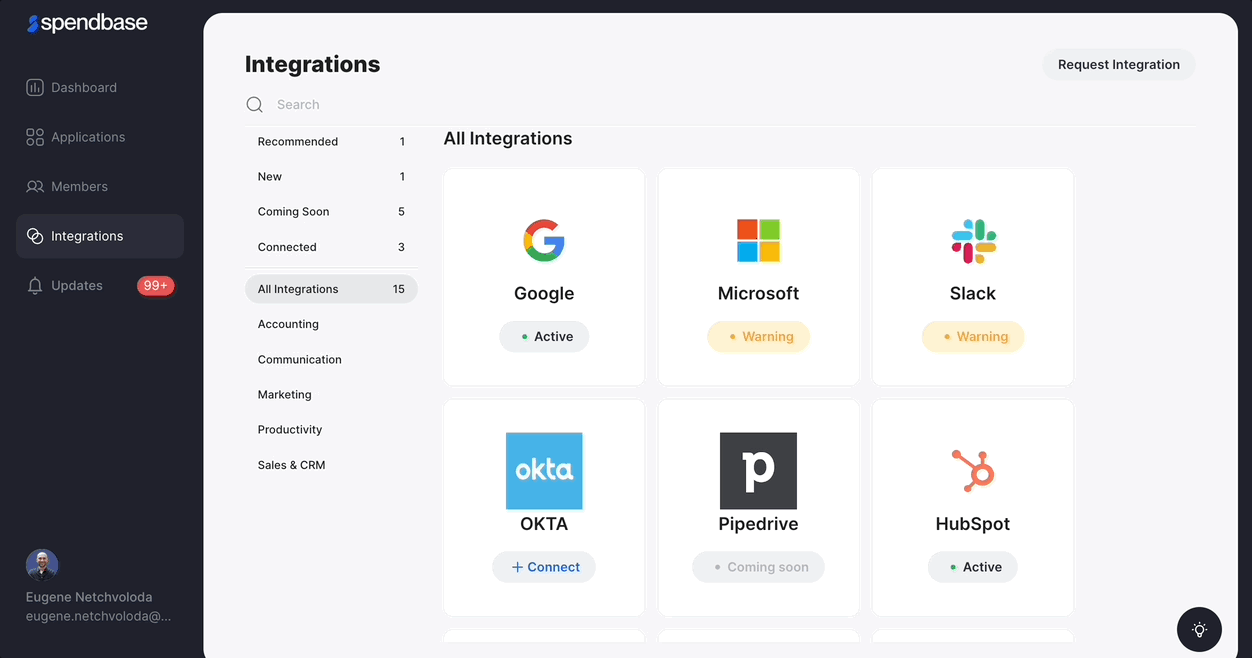Viewport: 1252px width, 658px height.
Task: Click the Request Integration button
Action: tap(1118, 65)
